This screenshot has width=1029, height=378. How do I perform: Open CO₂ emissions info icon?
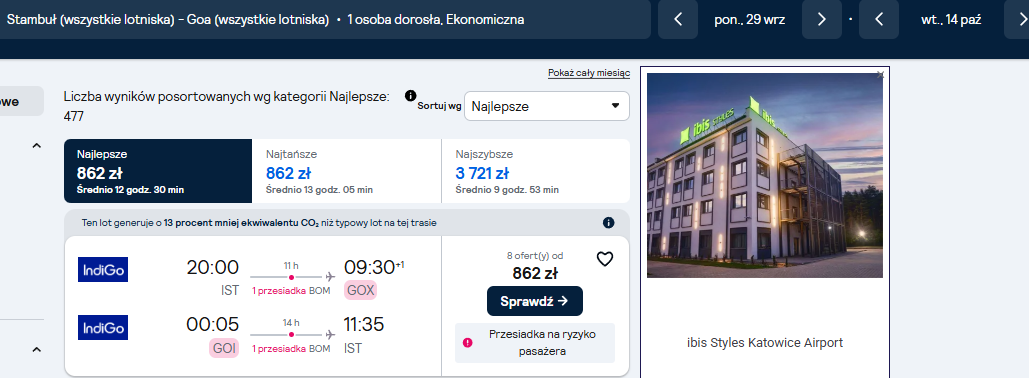click(x=608, y=222)
